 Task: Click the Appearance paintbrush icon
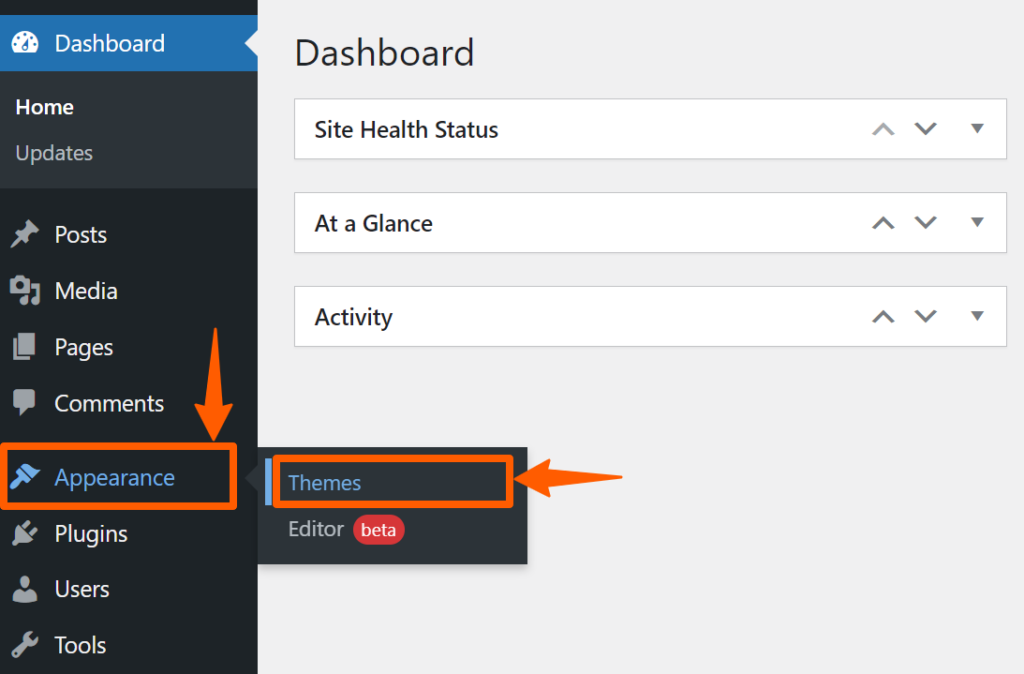click(25, 478)
